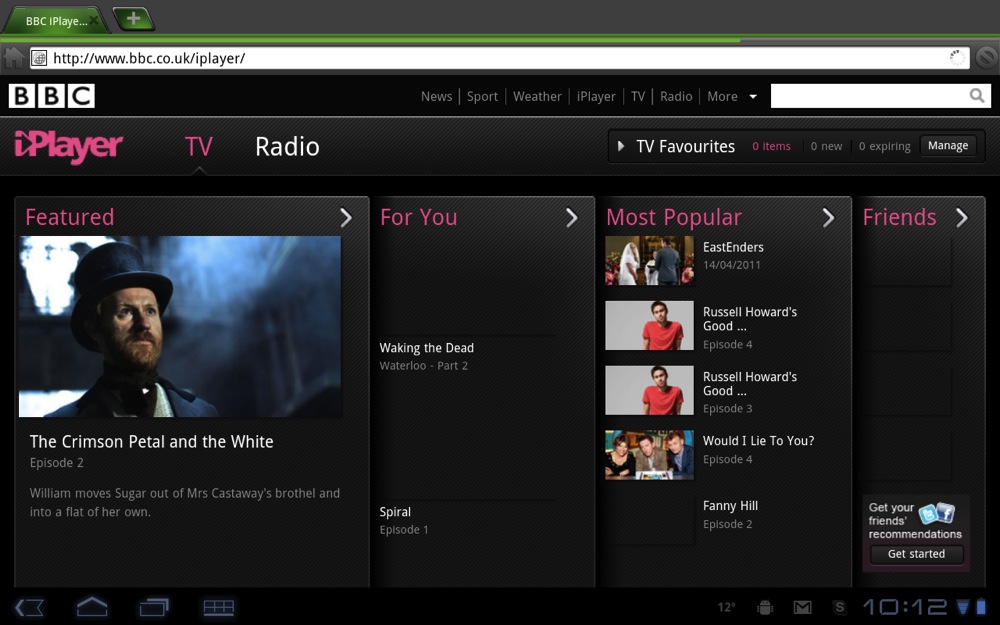Tap the Android back button

pyautogui.click(x=29, y=607)
